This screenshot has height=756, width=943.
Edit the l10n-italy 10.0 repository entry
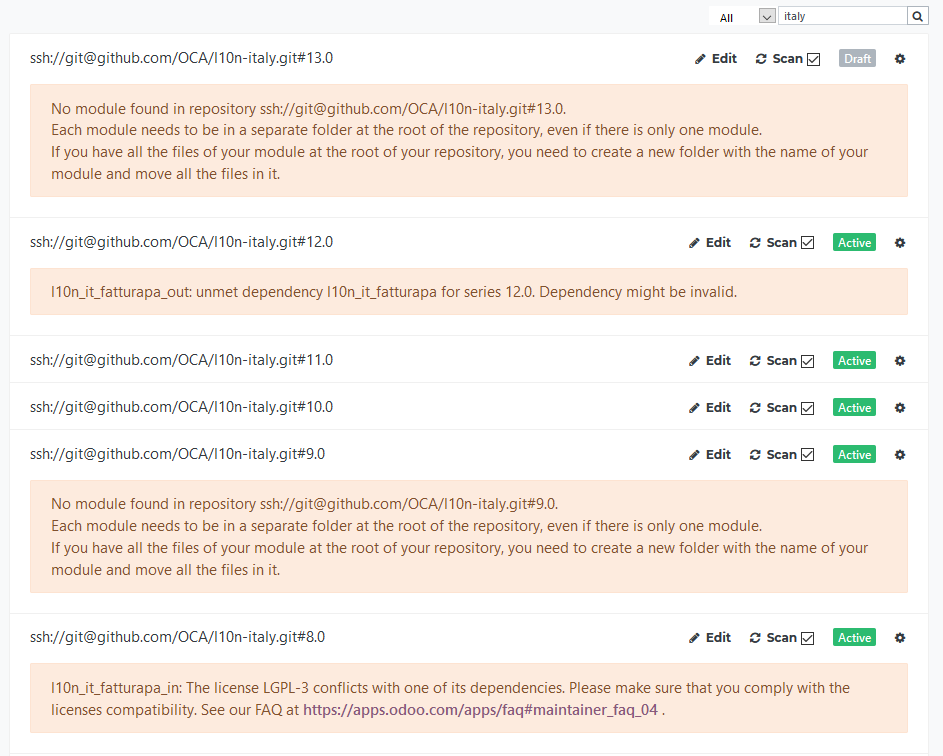pos(710,408)
